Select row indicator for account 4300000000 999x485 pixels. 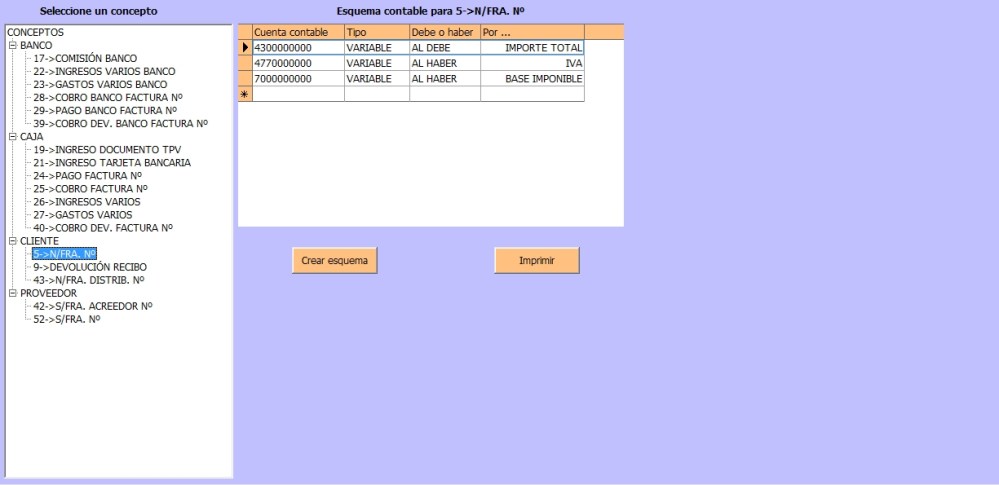(x=245, y=47)
